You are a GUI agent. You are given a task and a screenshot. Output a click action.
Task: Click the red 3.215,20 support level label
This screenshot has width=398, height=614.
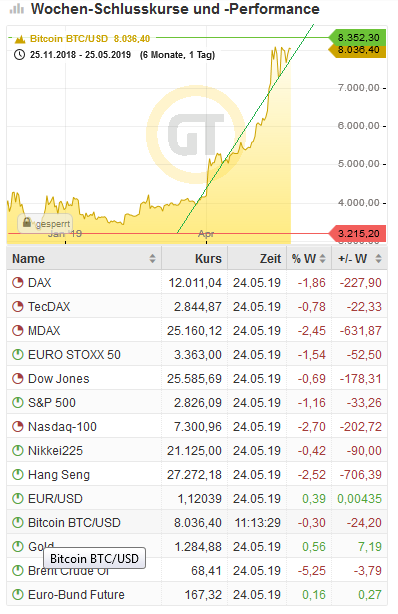click(x=357, y=234)
